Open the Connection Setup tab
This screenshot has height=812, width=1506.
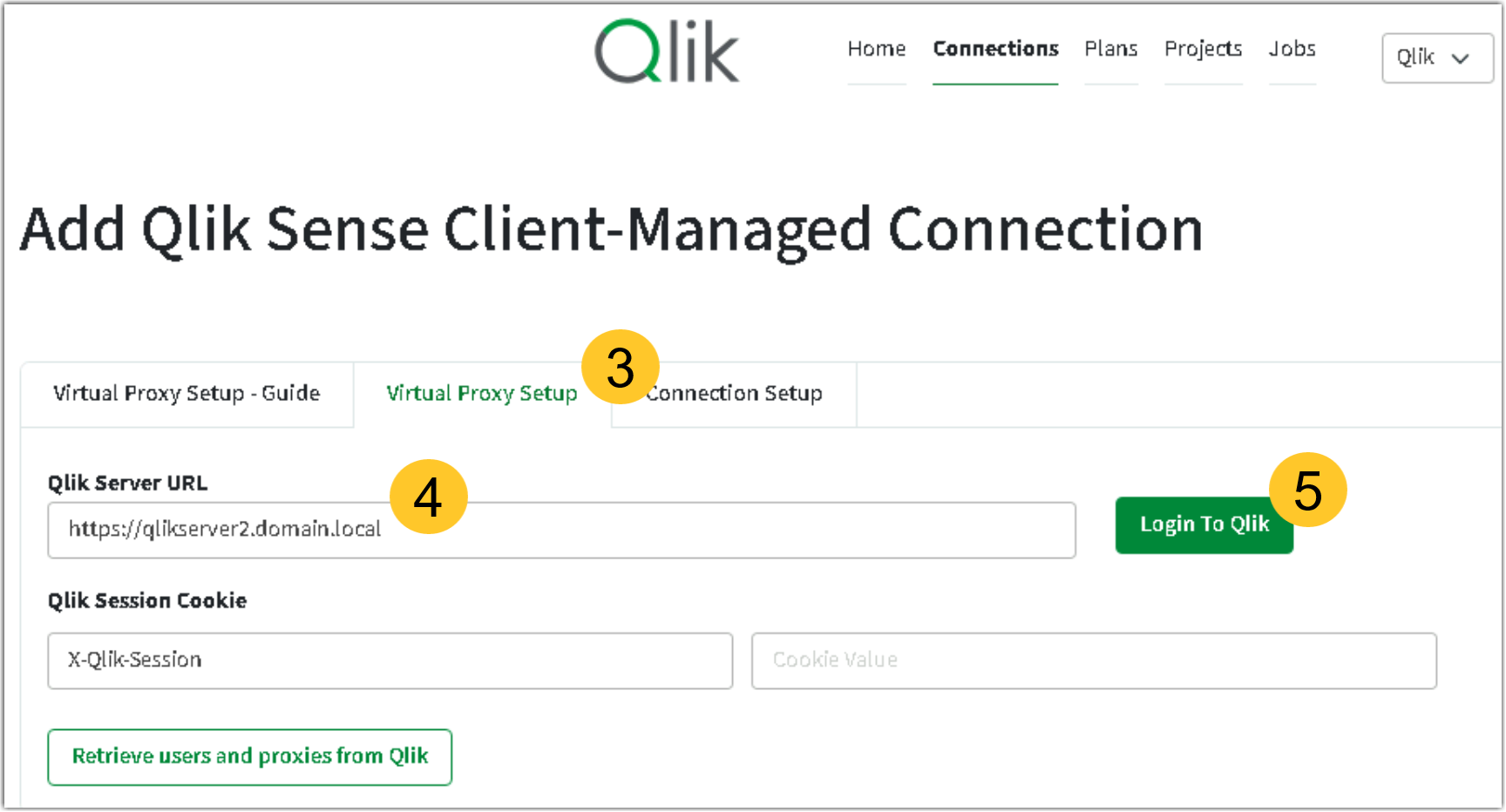coord(735,394)
